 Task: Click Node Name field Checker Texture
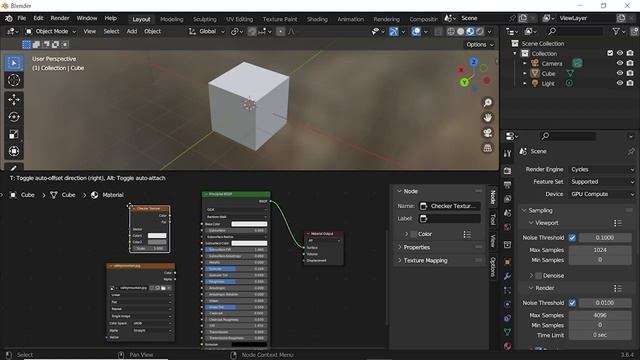pyautogui.click(x=449, y=206)
